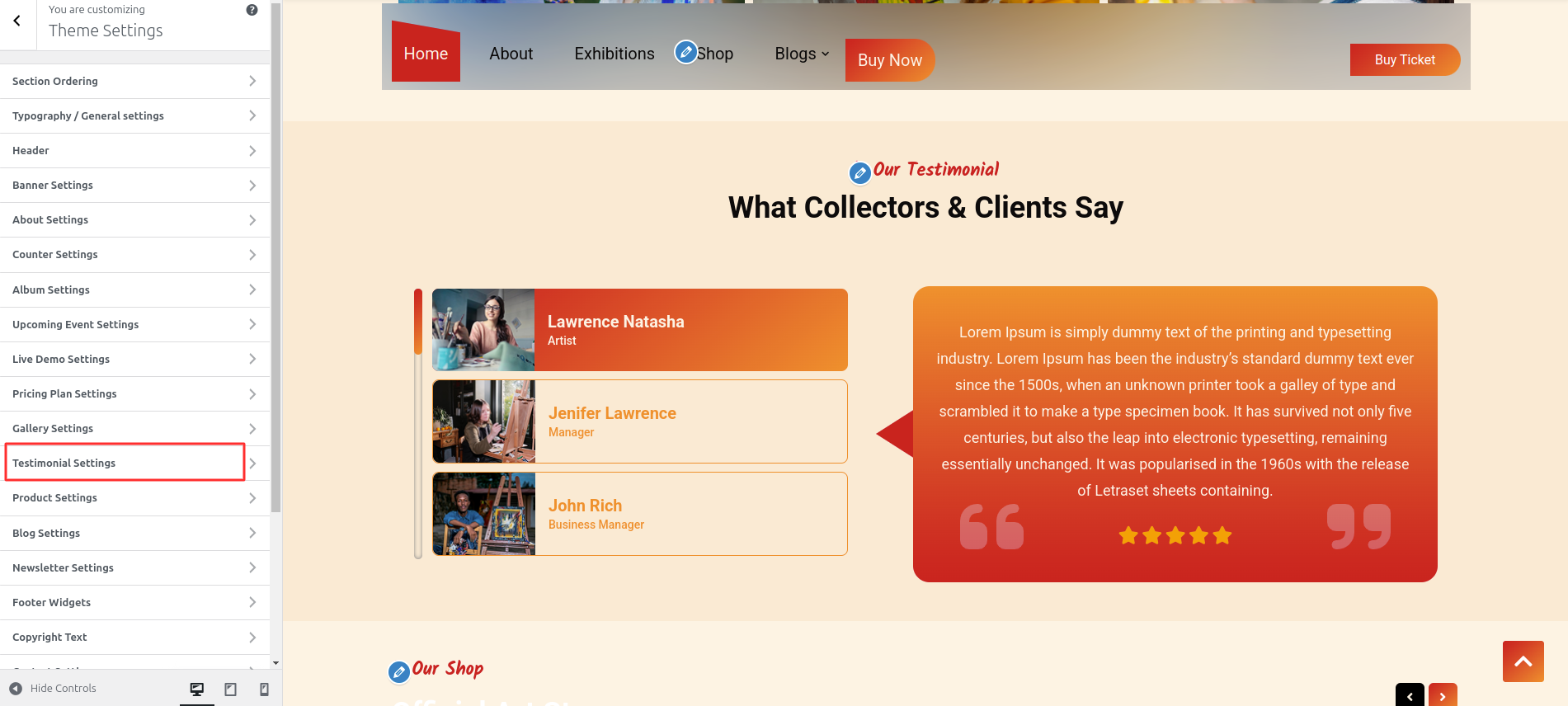Switch to desktop preview device icon
This screenshot has height=706, width=1568.
(x=197, y=689)
